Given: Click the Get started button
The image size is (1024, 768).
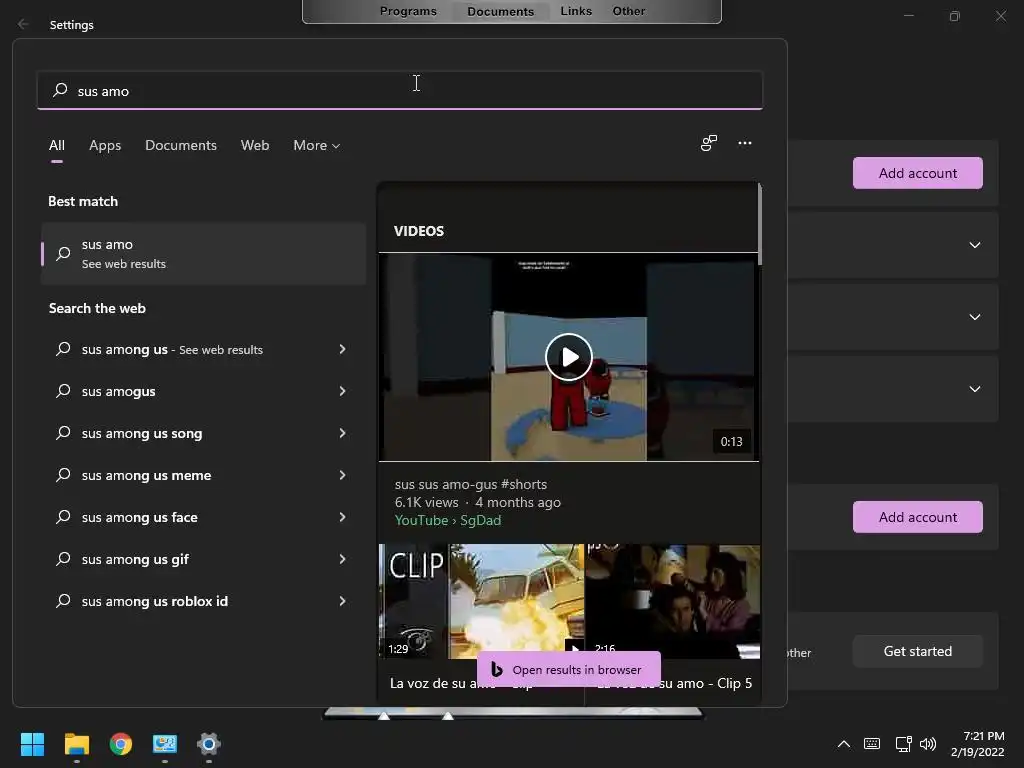Looking at the screenshot, I should [x=918, y=651].
